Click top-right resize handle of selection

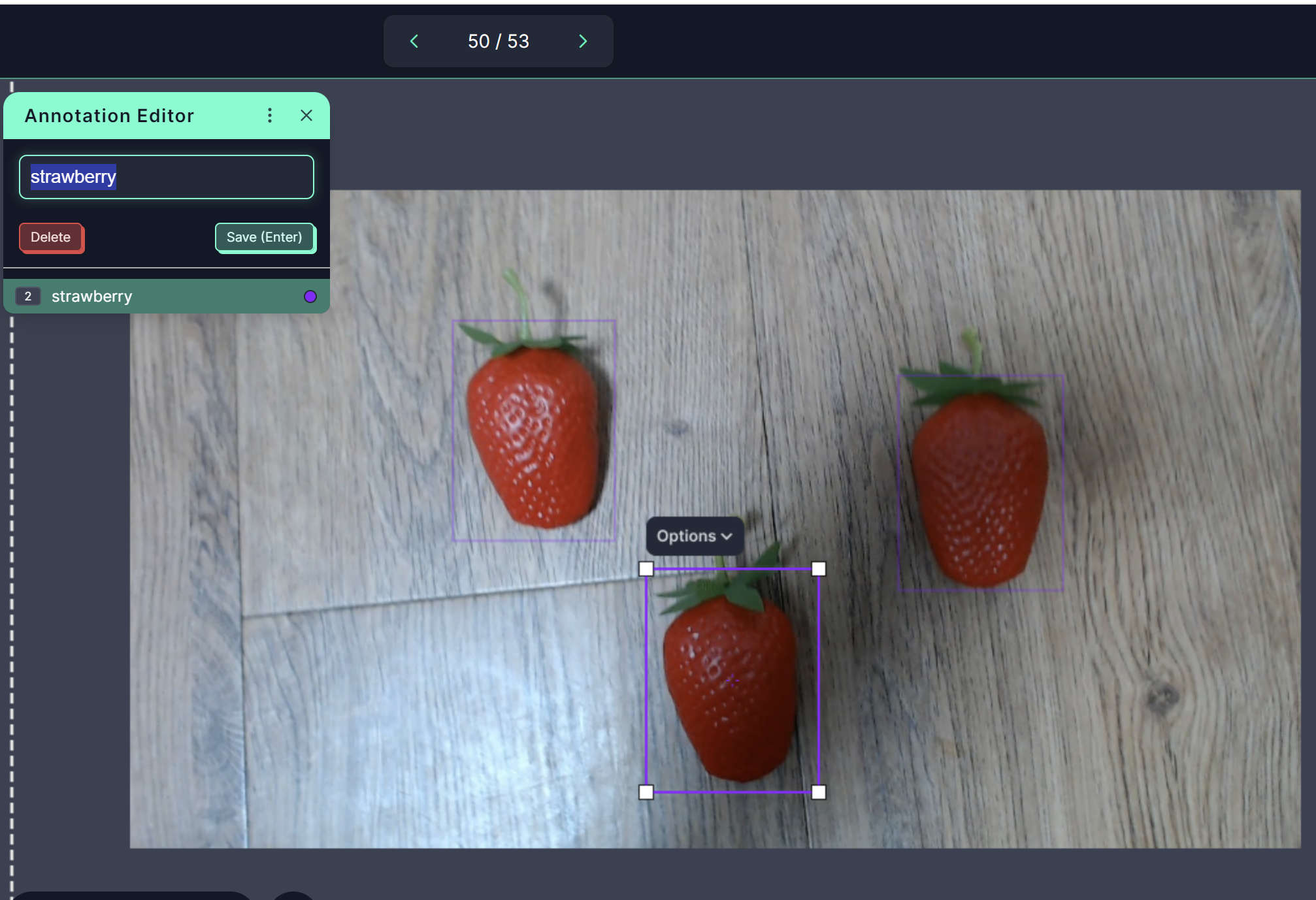point(818,570)
